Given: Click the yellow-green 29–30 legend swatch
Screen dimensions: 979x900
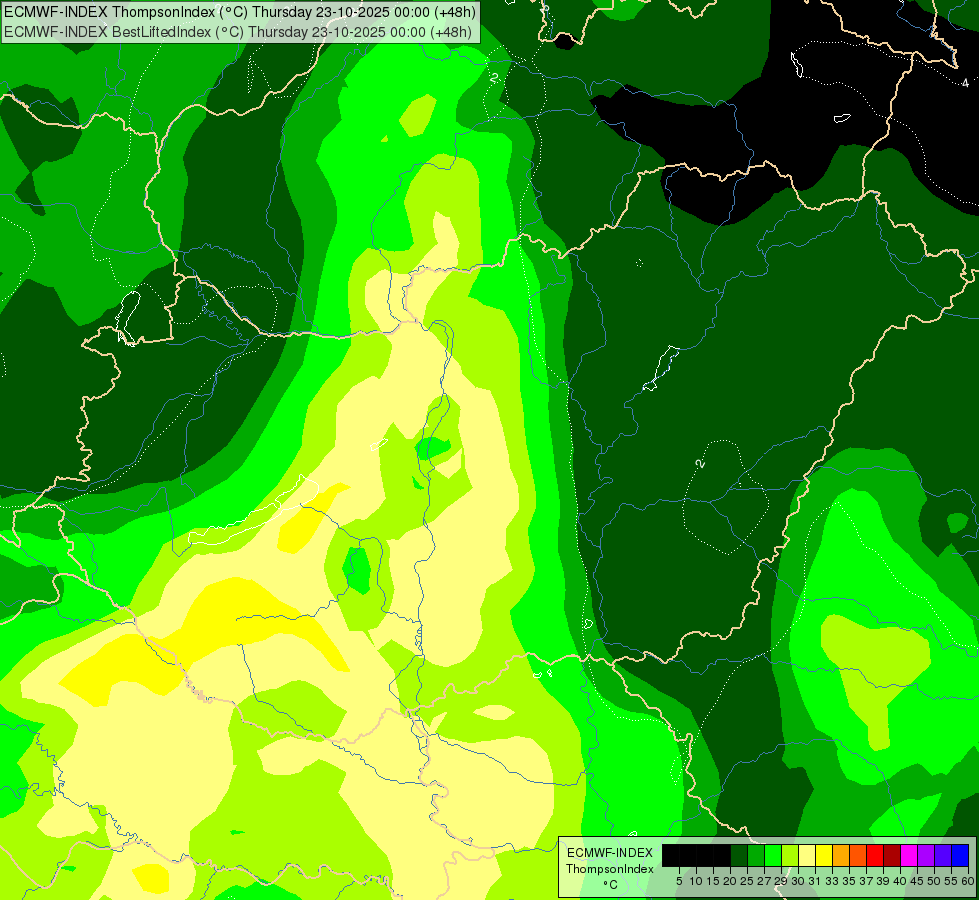Looking at the screenshot, I should click(x=790, y=856).
